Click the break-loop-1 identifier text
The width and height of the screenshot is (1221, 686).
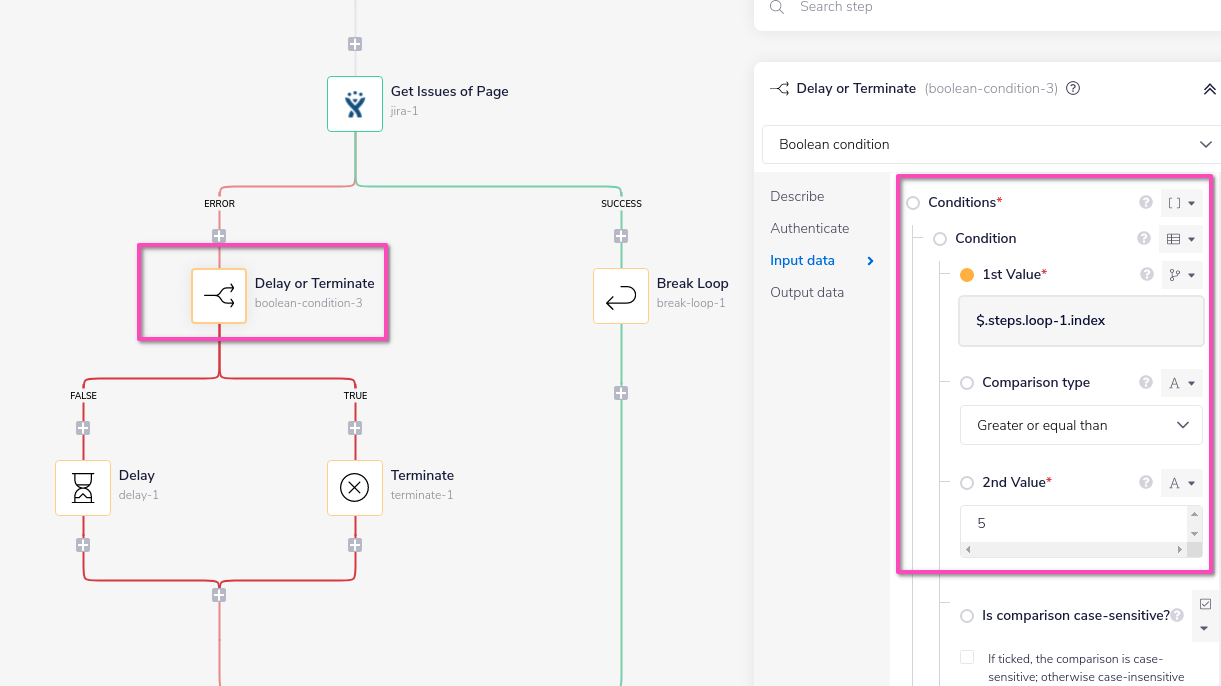tap(691, 303)
